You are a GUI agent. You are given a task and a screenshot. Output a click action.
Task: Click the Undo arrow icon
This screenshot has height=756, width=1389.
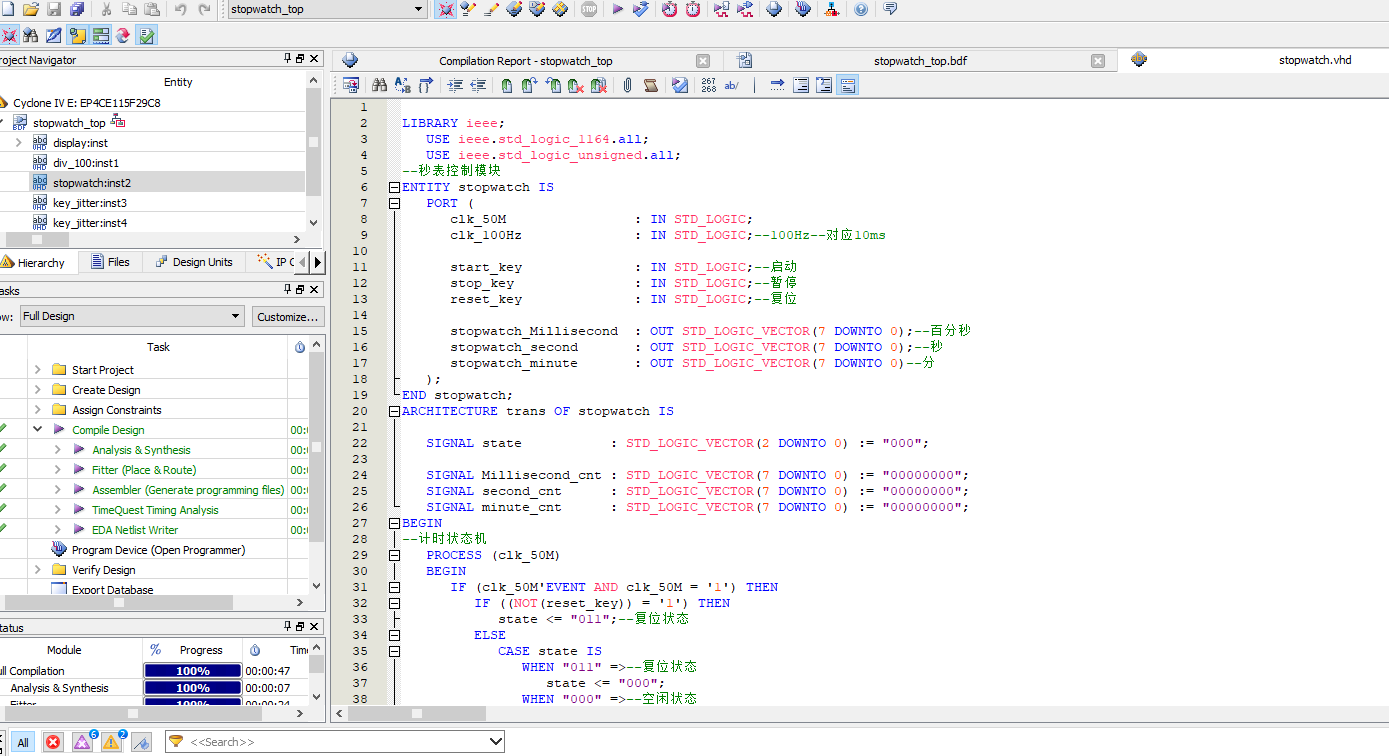[181, 9]
